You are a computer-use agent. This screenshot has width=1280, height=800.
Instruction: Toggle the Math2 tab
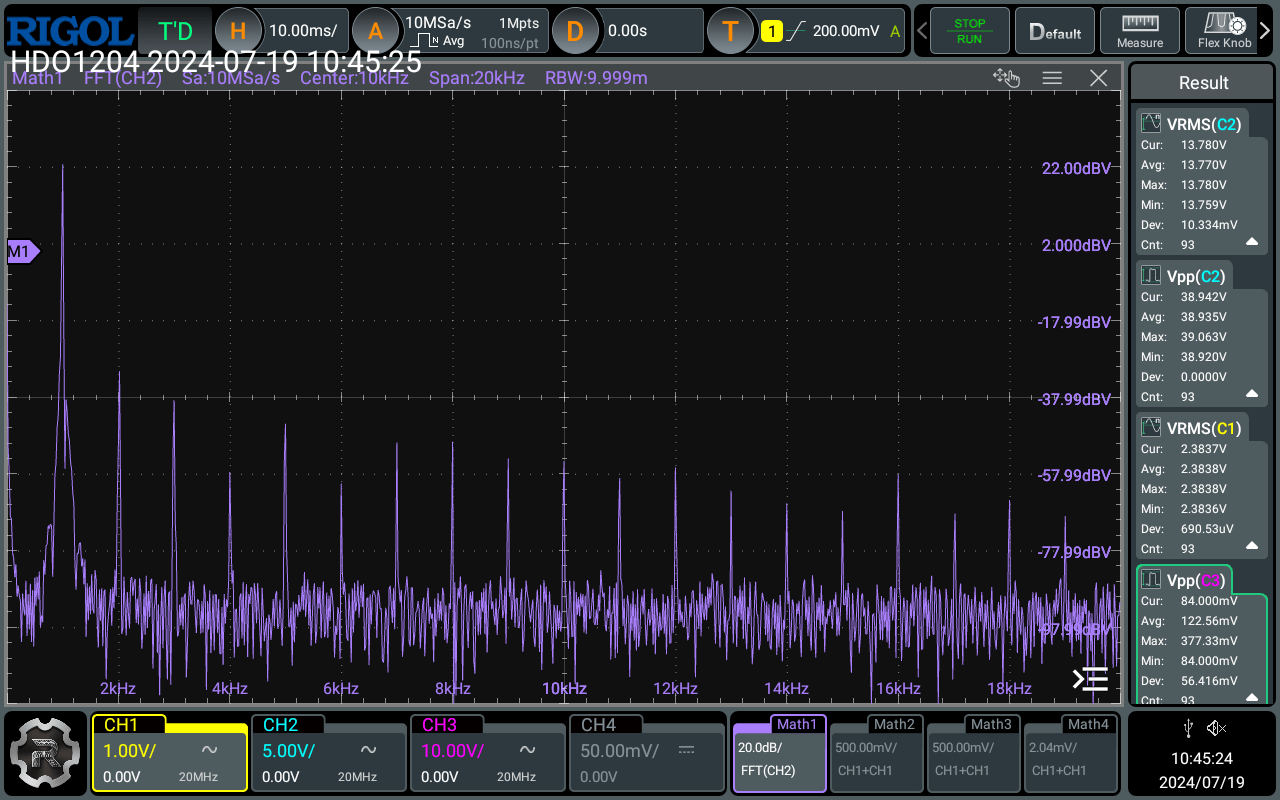click(x=876, y=753)
